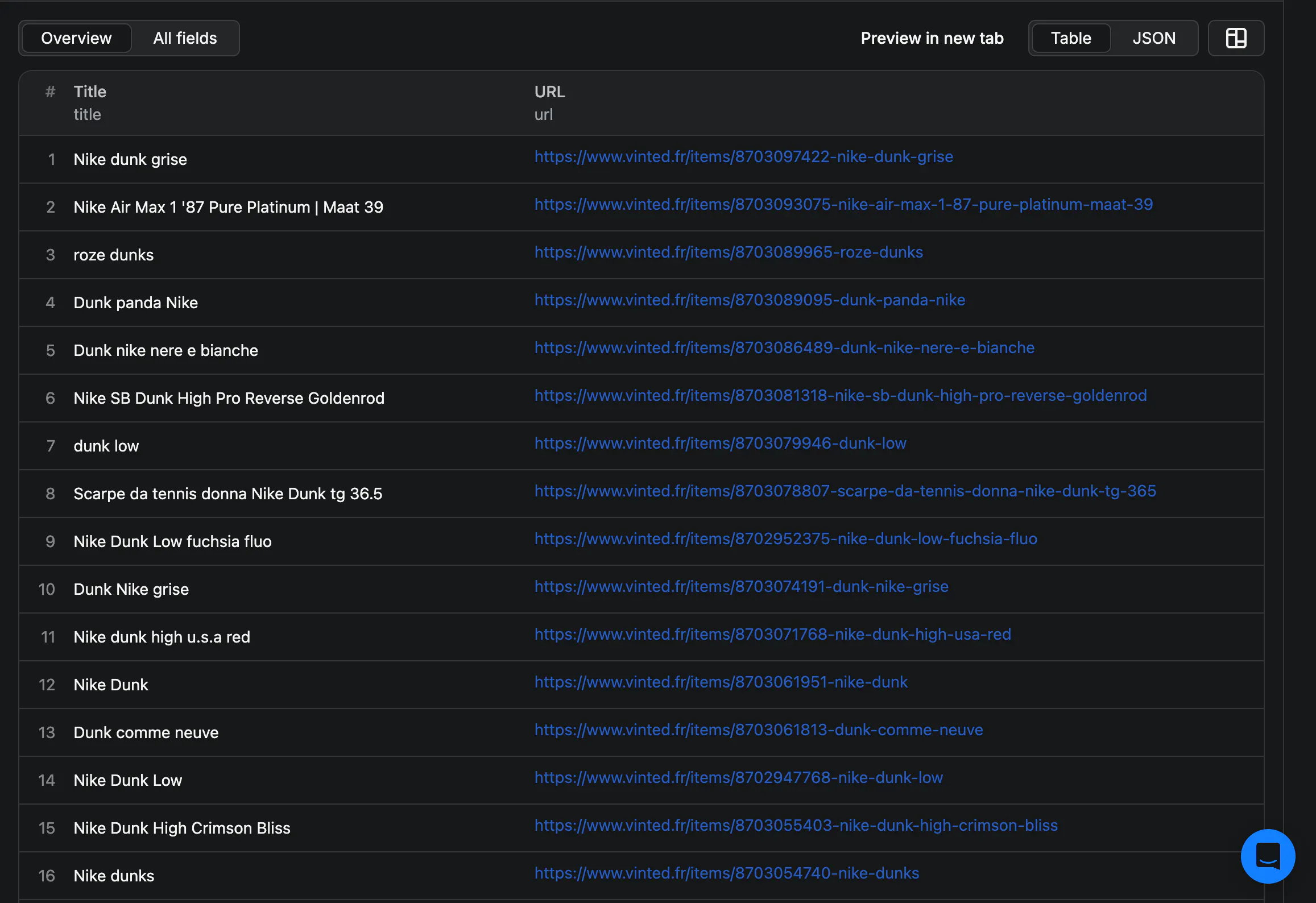
Task: Open the column layout icon button
Action: [1236, 38]
